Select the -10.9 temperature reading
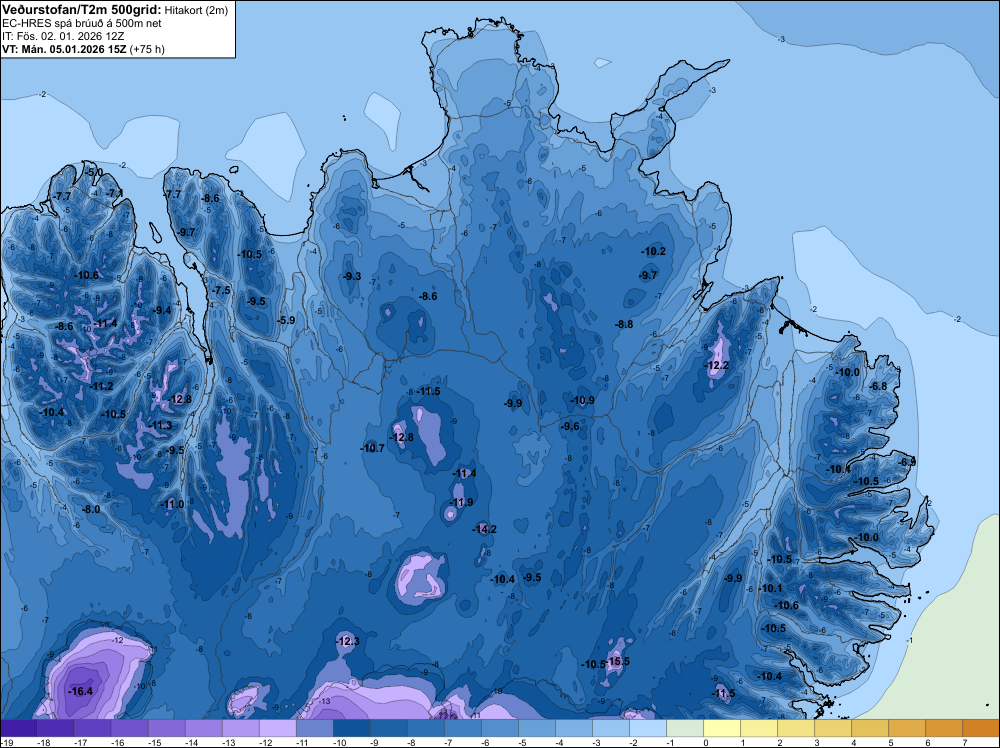 (x=582, y=400)
